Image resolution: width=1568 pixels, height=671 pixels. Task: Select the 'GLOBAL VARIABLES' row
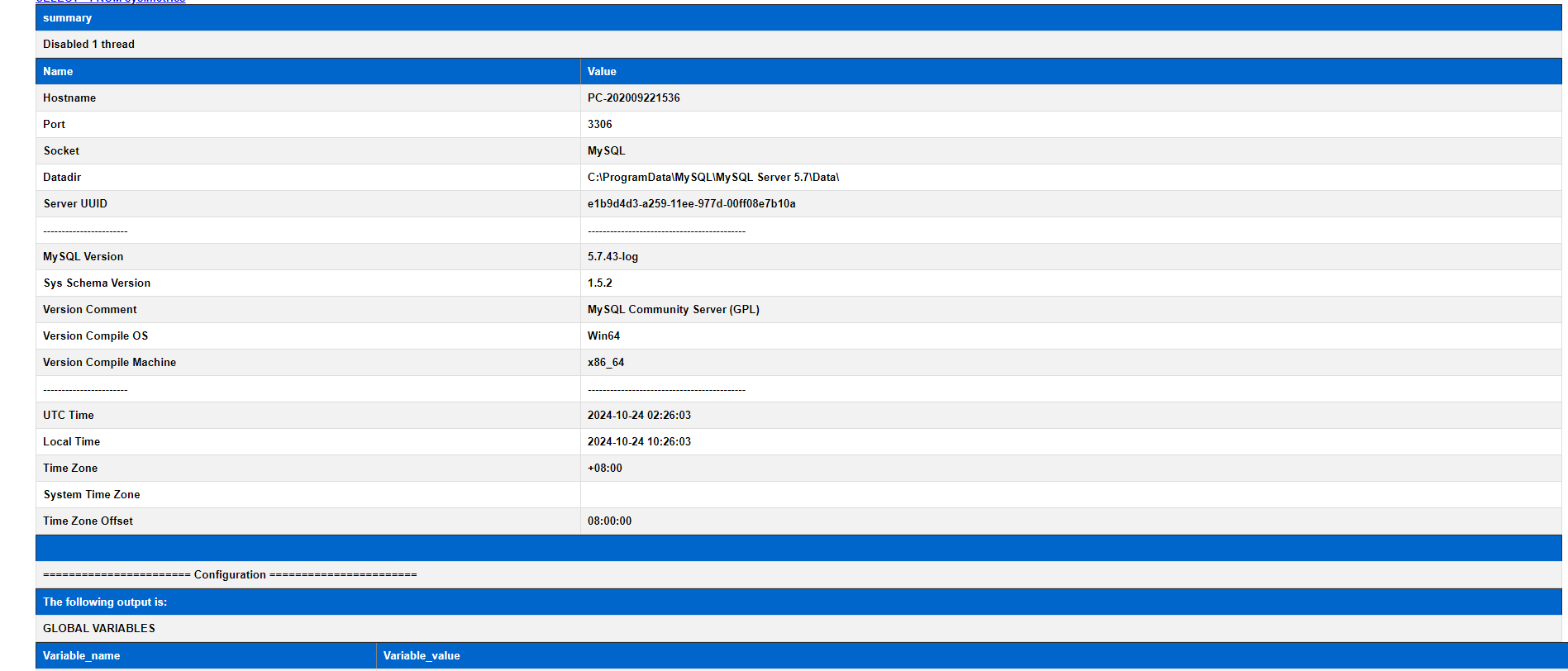tap(798, 629)
